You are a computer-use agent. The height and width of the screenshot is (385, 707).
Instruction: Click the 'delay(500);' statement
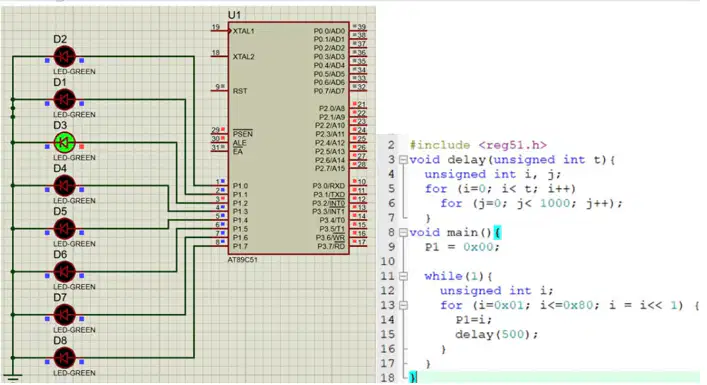pyautogui.click(x=496, y=335)
